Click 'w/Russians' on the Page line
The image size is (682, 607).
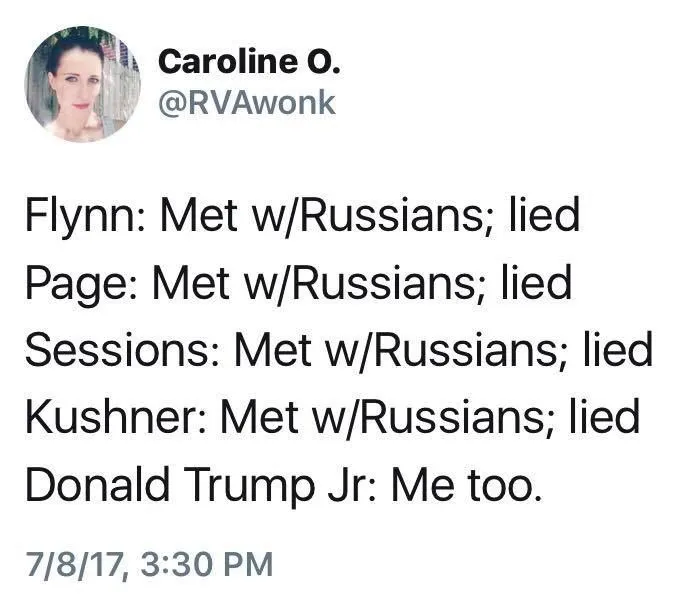click(x=358, y=285)
